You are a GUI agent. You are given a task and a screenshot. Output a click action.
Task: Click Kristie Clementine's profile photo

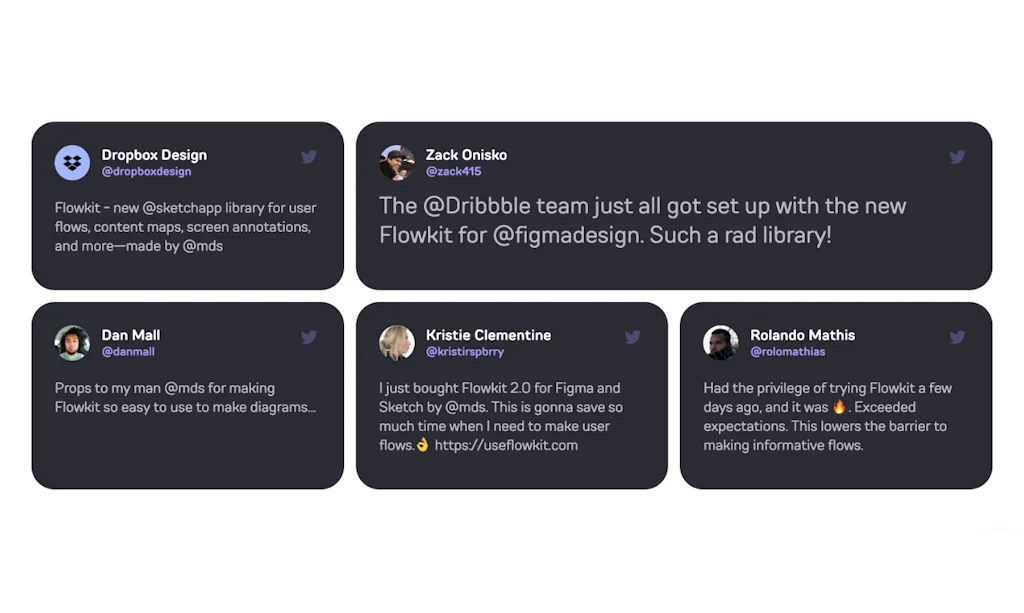tap(397, 342)
